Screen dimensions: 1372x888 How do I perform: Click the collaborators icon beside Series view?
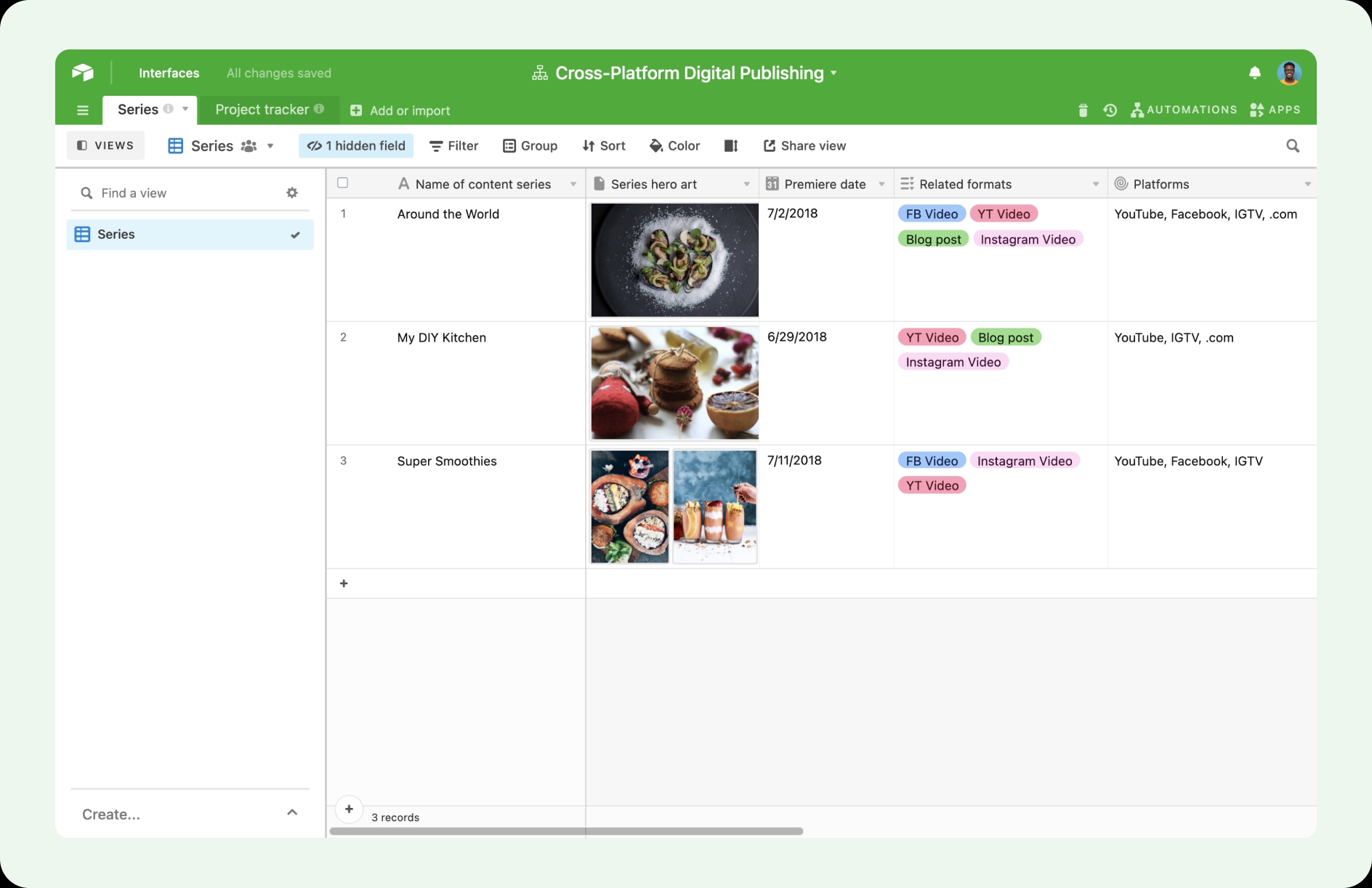pos(249,146)
